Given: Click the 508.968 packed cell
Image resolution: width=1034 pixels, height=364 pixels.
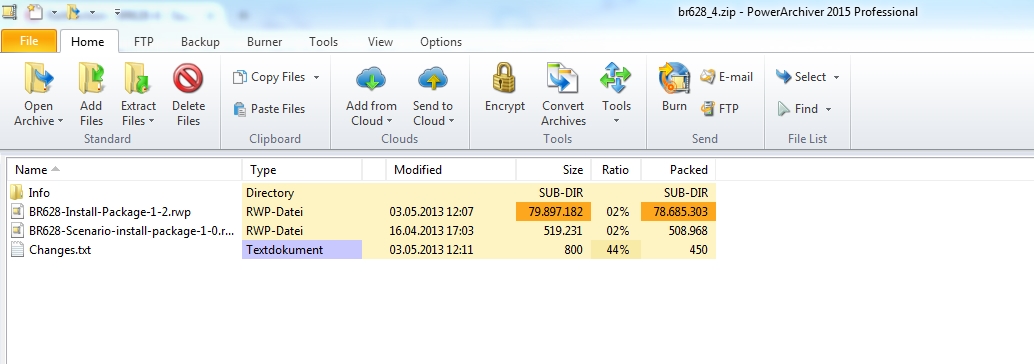Looking at the screenshot, I should [x=678, y=231].
